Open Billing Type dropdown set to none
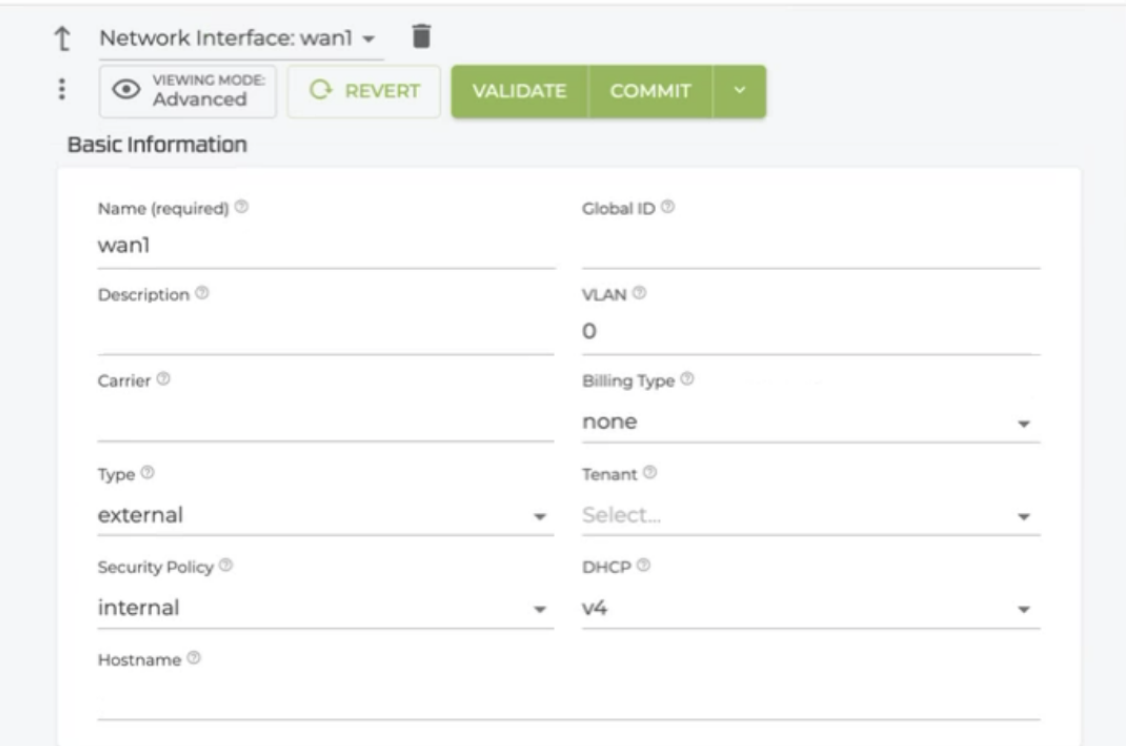 coord(811,422)
